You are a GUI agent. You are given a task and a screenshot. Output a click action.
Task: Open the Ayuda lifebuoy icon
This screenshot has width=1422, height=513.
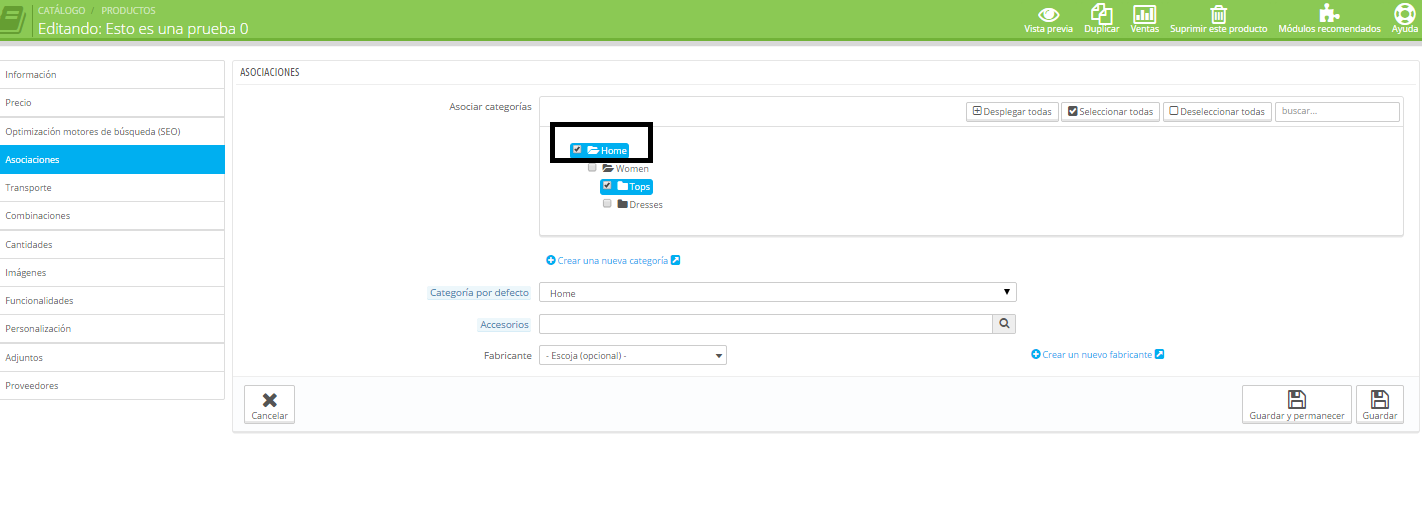coord(1404,14)
